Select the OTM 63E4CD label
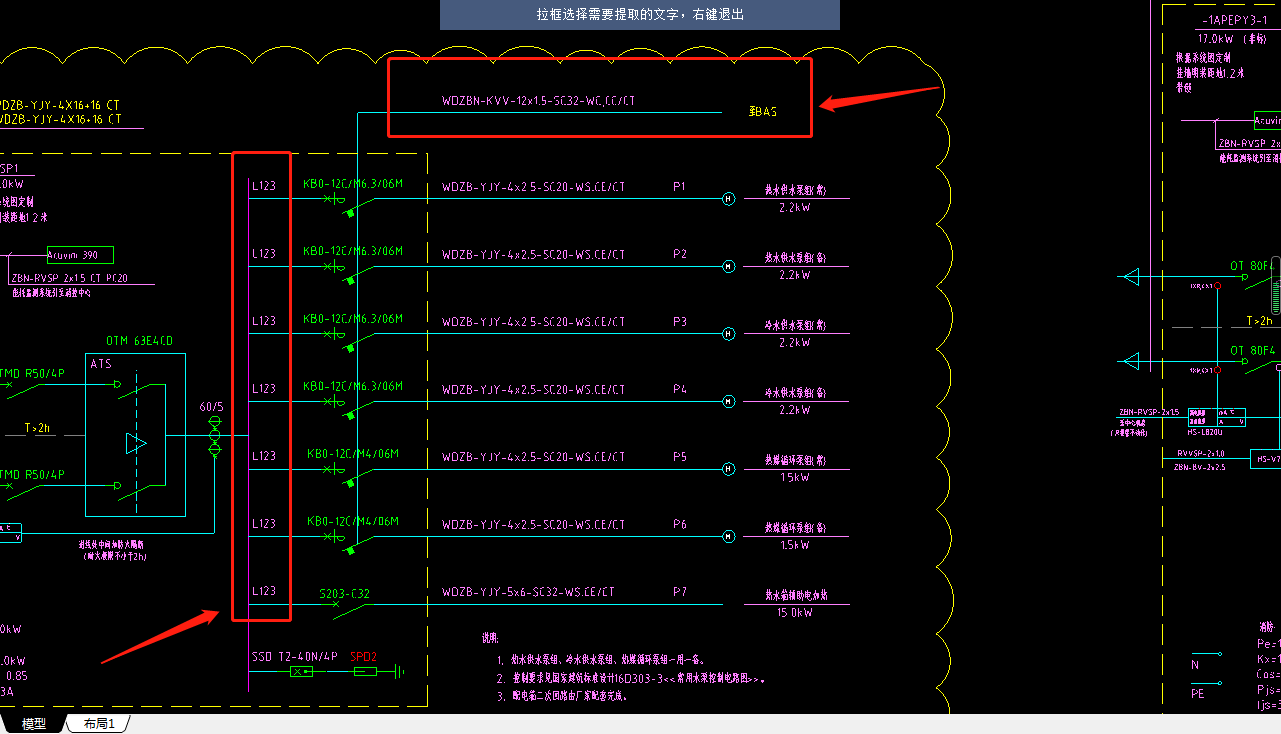Viewport: 1281px width, 734px height. [140, 341]
